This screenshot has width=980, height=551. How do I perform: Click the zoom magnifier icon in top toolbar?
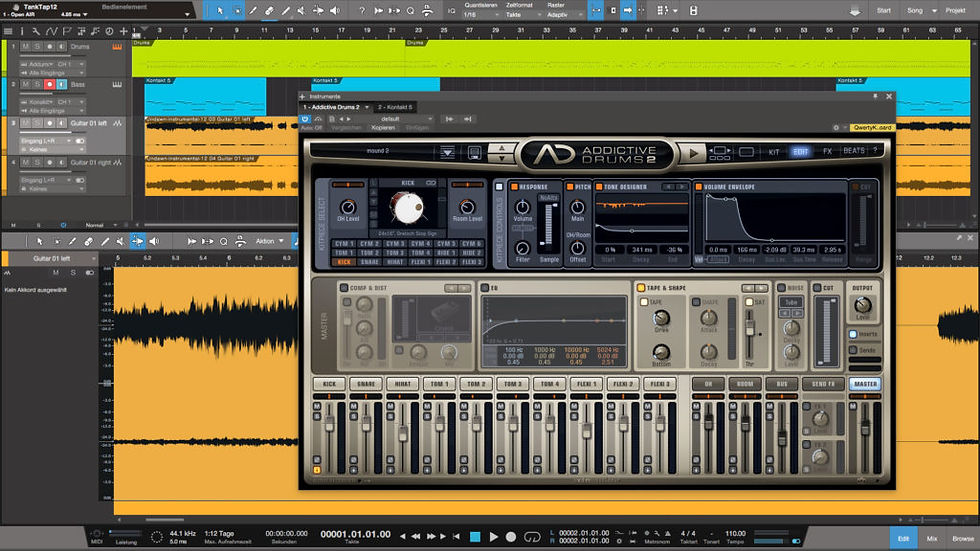pyautogui.click(x=411, y=10)
